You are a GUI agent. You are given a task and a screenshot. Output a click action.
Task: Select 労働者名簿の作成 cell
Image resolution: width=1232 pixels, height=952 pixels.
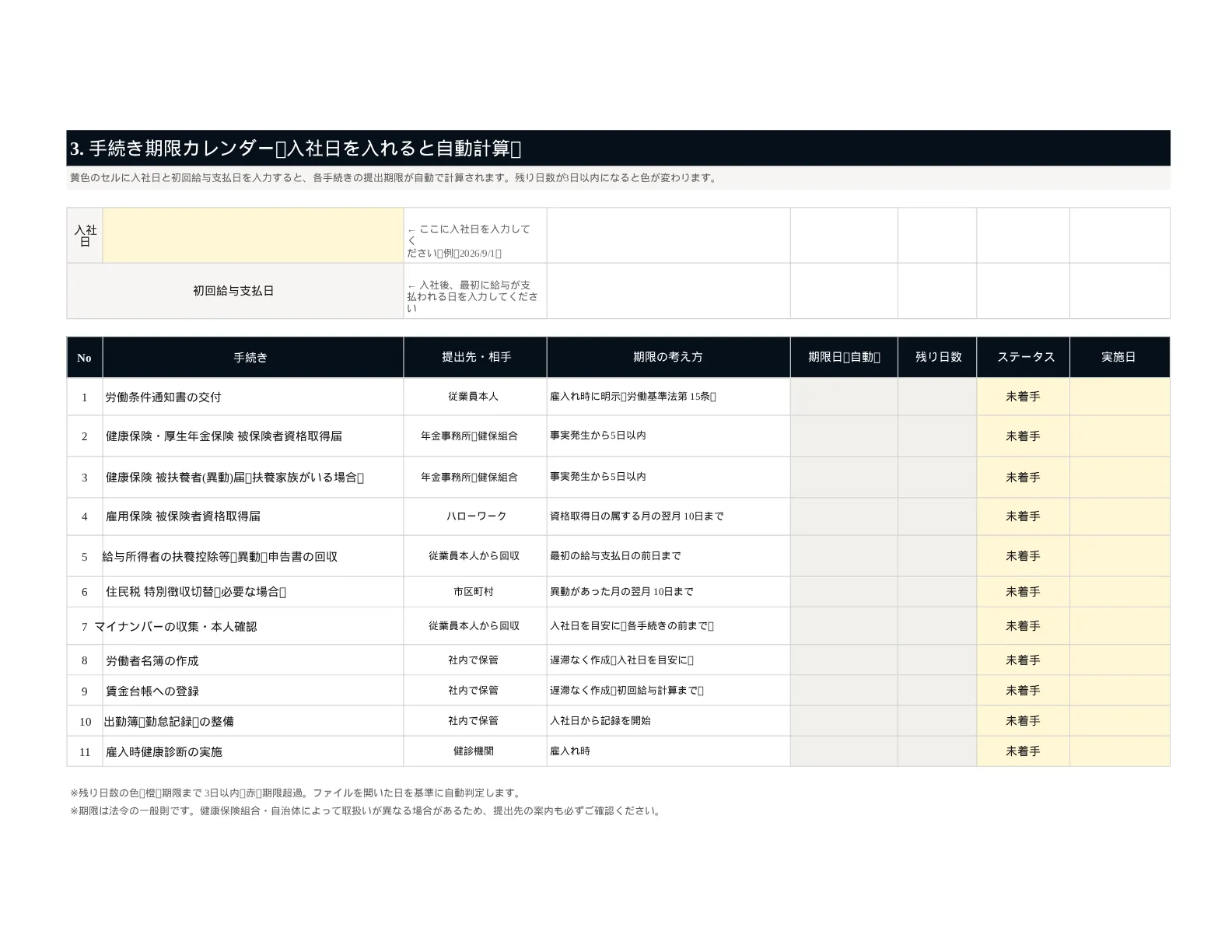[x=253, y=660]
